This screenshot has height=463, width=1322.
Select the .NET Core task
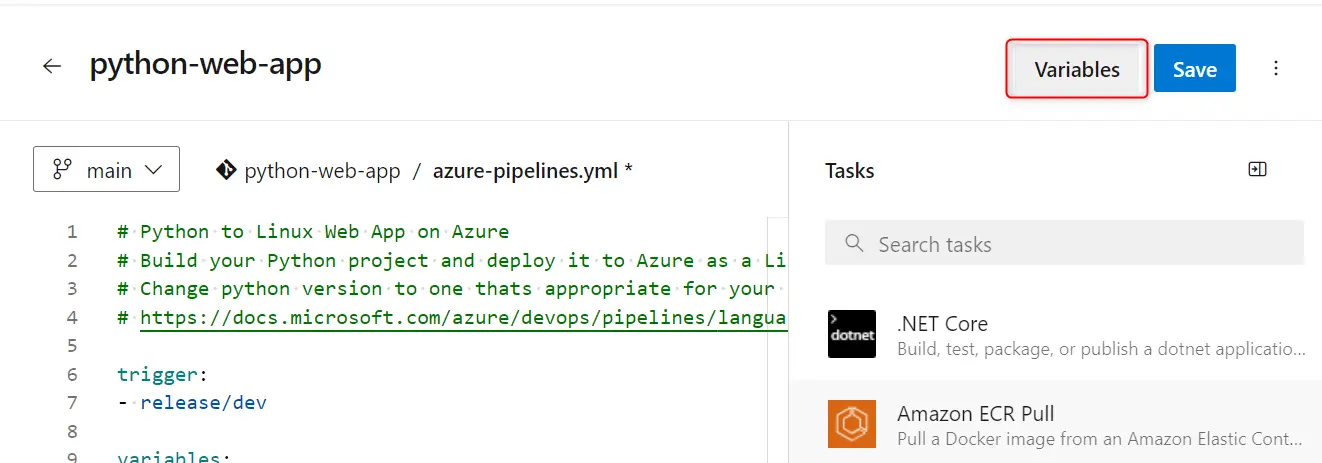1055,335
